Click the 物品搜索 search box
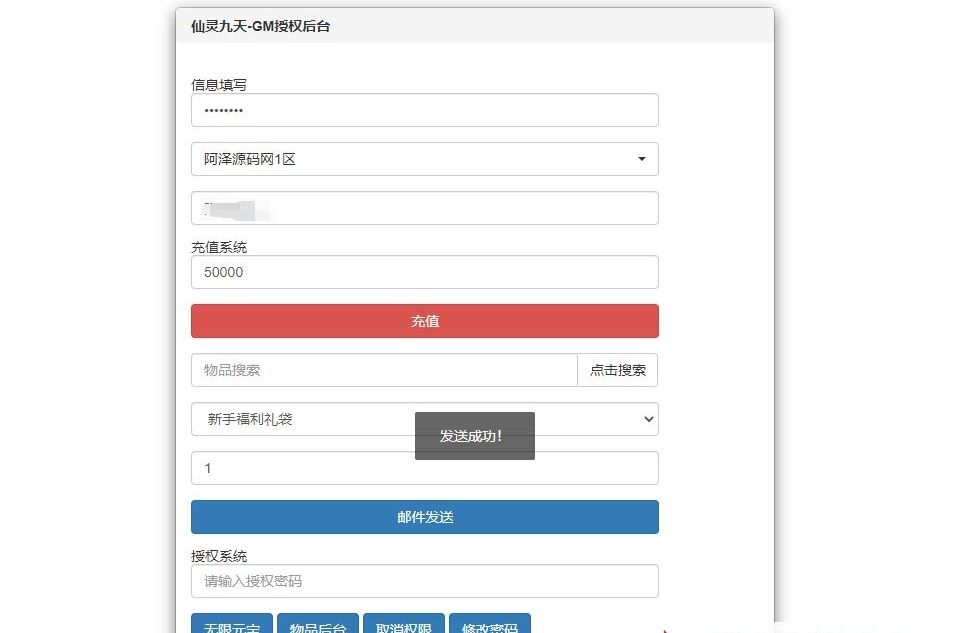Viewport: 965px width, 633px height. tap(384, 370)
